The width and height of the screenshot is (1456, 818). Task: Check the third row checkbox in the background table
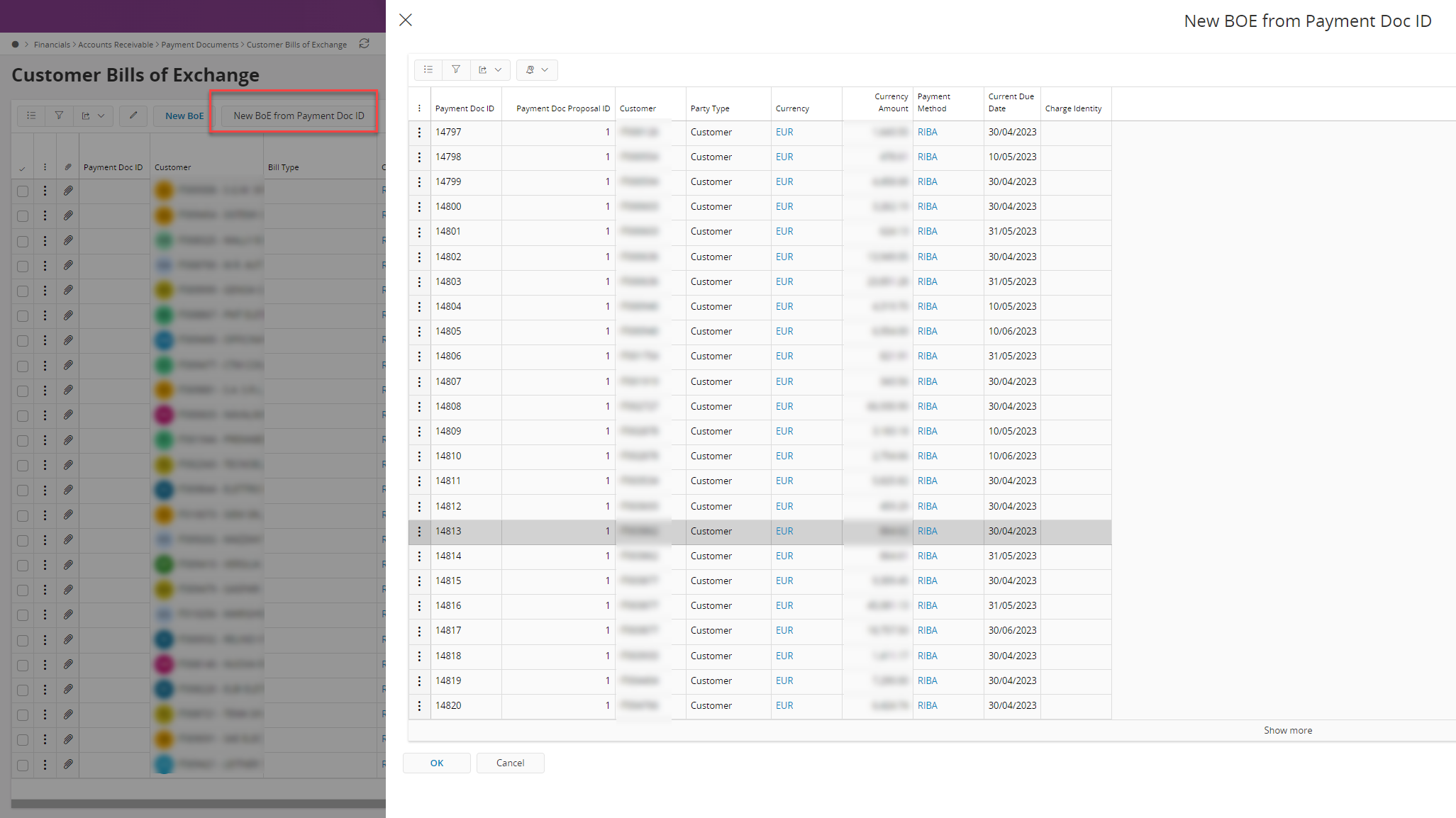tap(23, 241)
